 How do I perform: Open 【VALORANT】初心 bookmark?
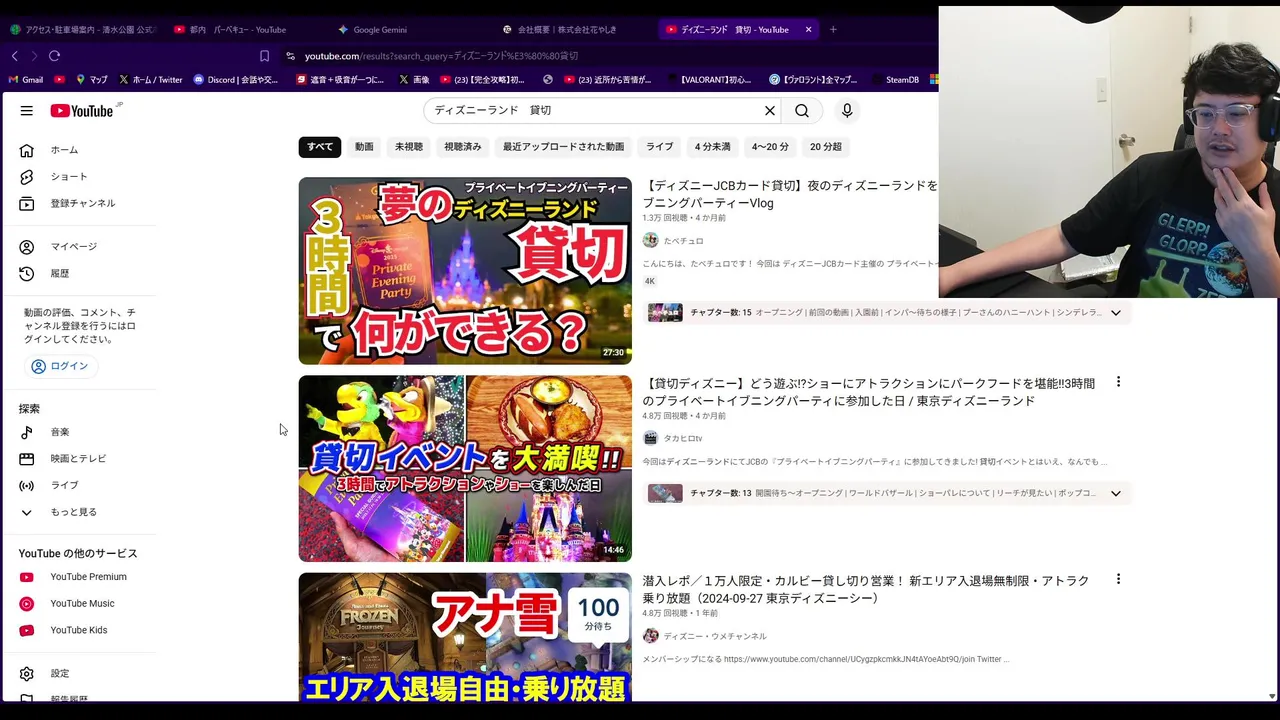click(707, 79)
